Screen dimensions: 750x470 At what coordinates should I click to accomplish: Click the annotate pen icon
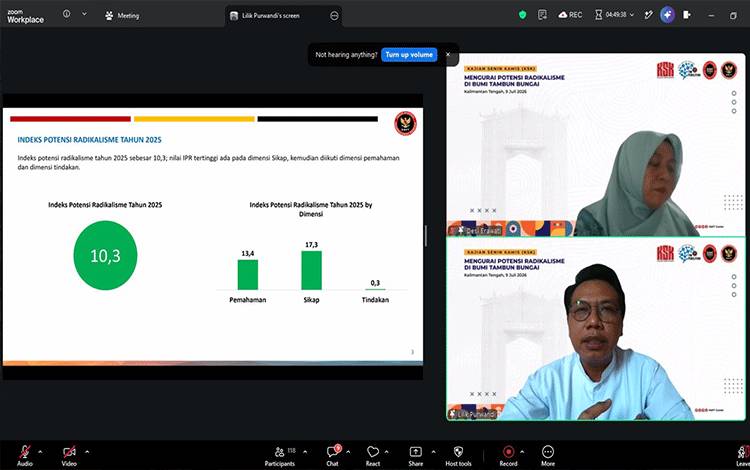click(648, 15)
